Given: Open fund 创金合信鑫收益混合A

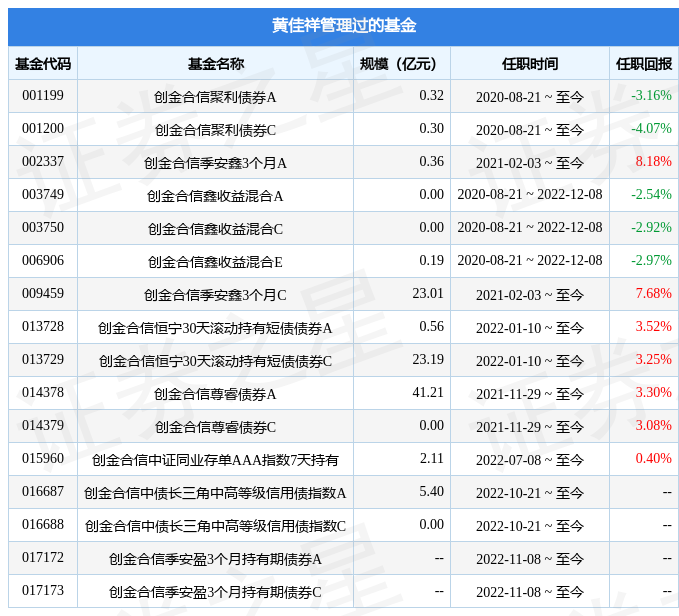Looking at the screenshot, I should tap(215, 195).
